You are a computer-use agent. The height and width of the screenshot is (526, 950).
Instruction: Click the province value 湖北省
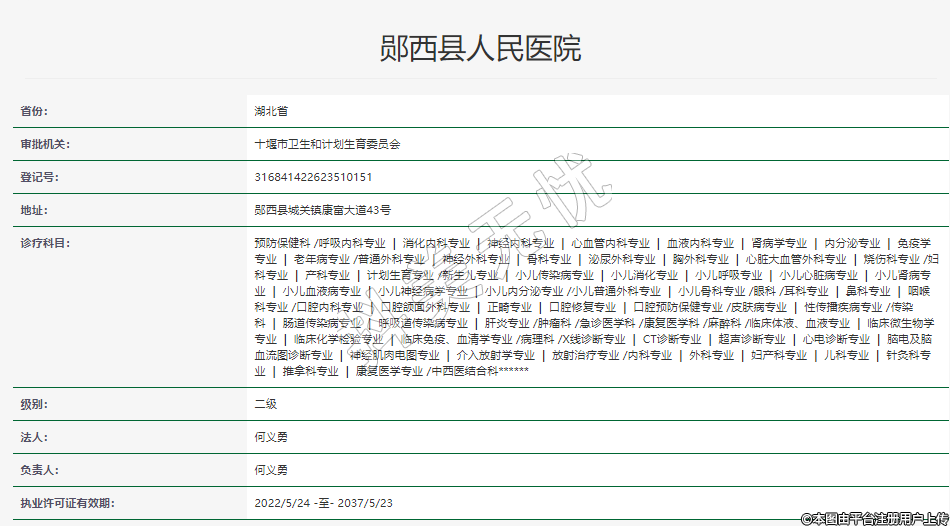pyautogui.click(x=271, y=111)
